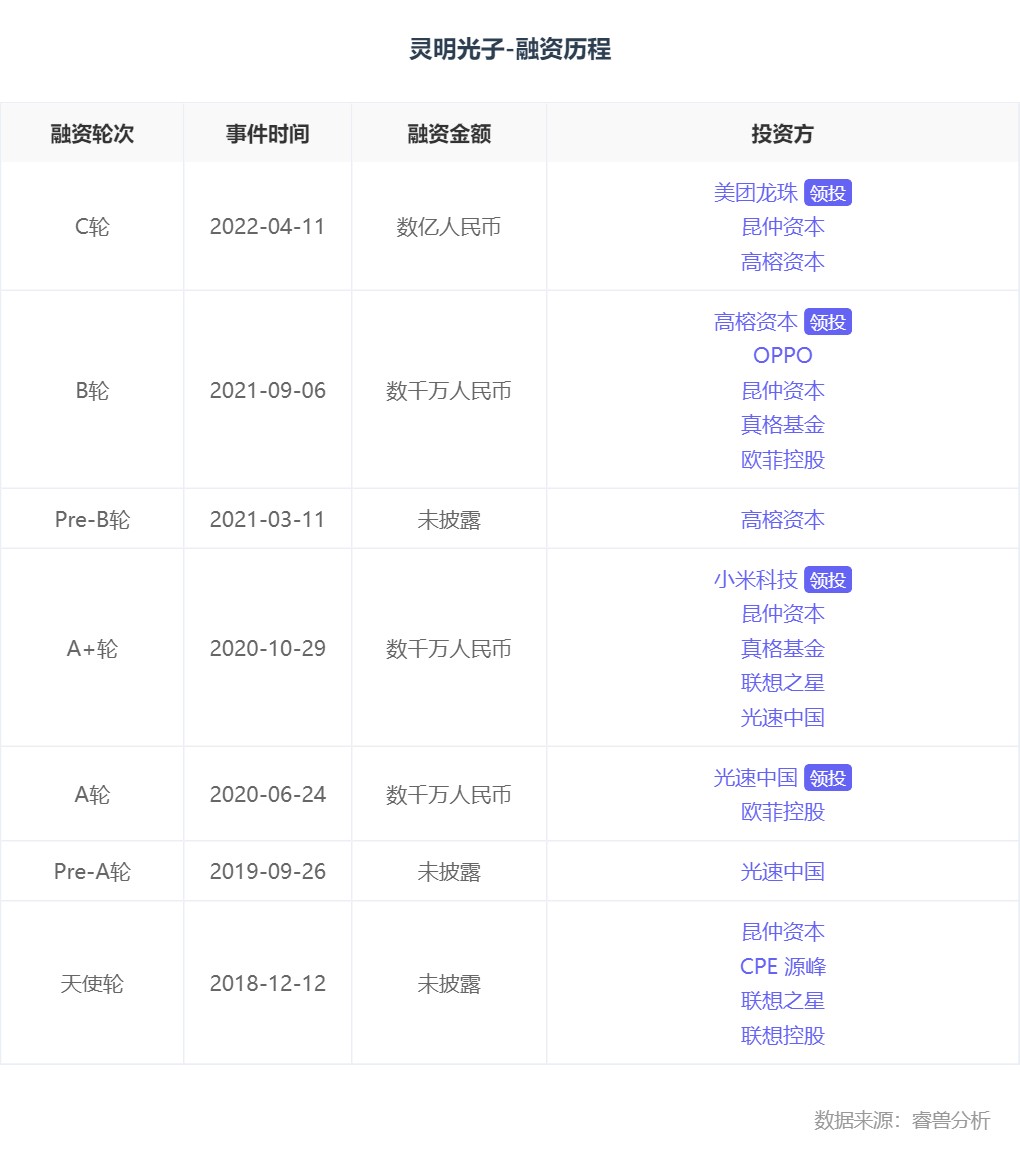This screenshot has height=1174, width=1020.
Task: Open 欧菲控股 link in A轮 row
Action: [x=783, y=812]
